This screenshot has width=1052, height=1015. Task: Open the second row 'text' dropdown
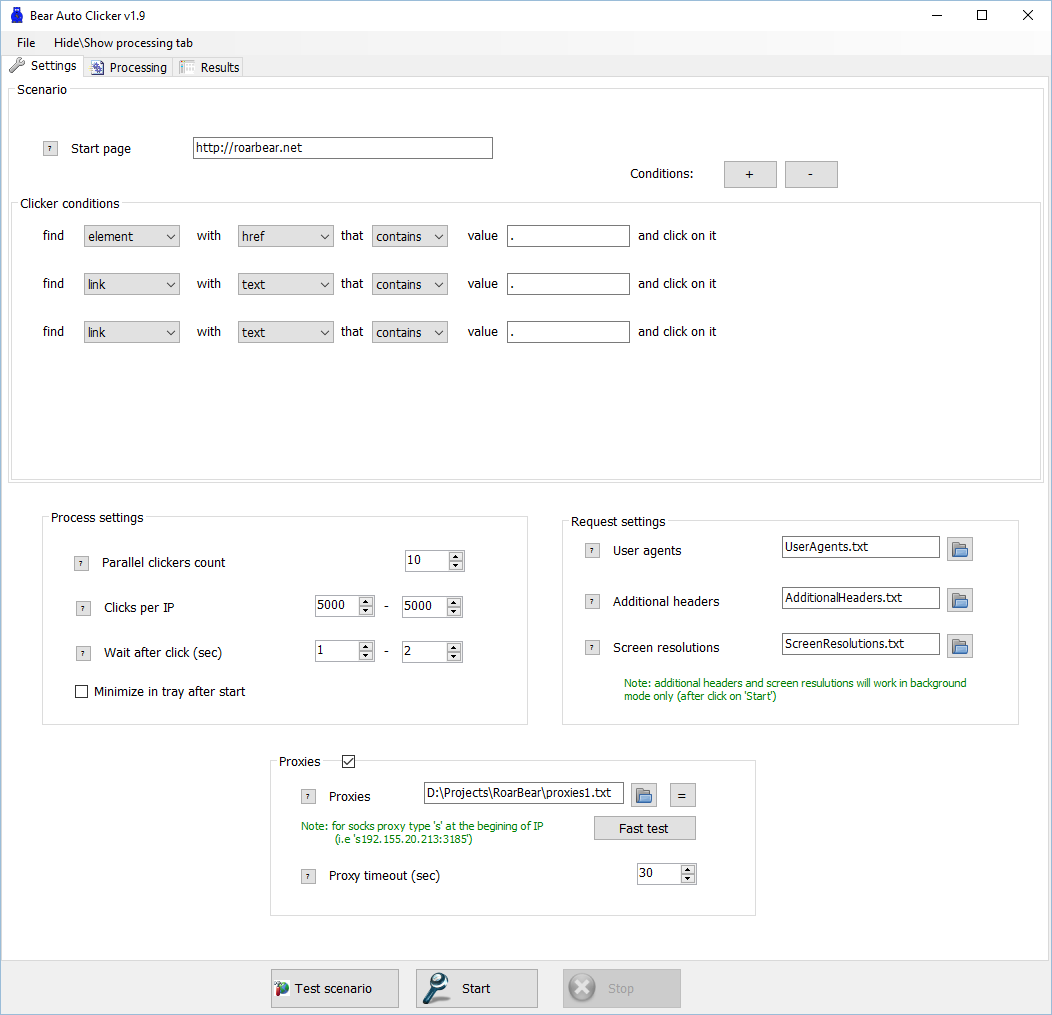click(286, 284)
